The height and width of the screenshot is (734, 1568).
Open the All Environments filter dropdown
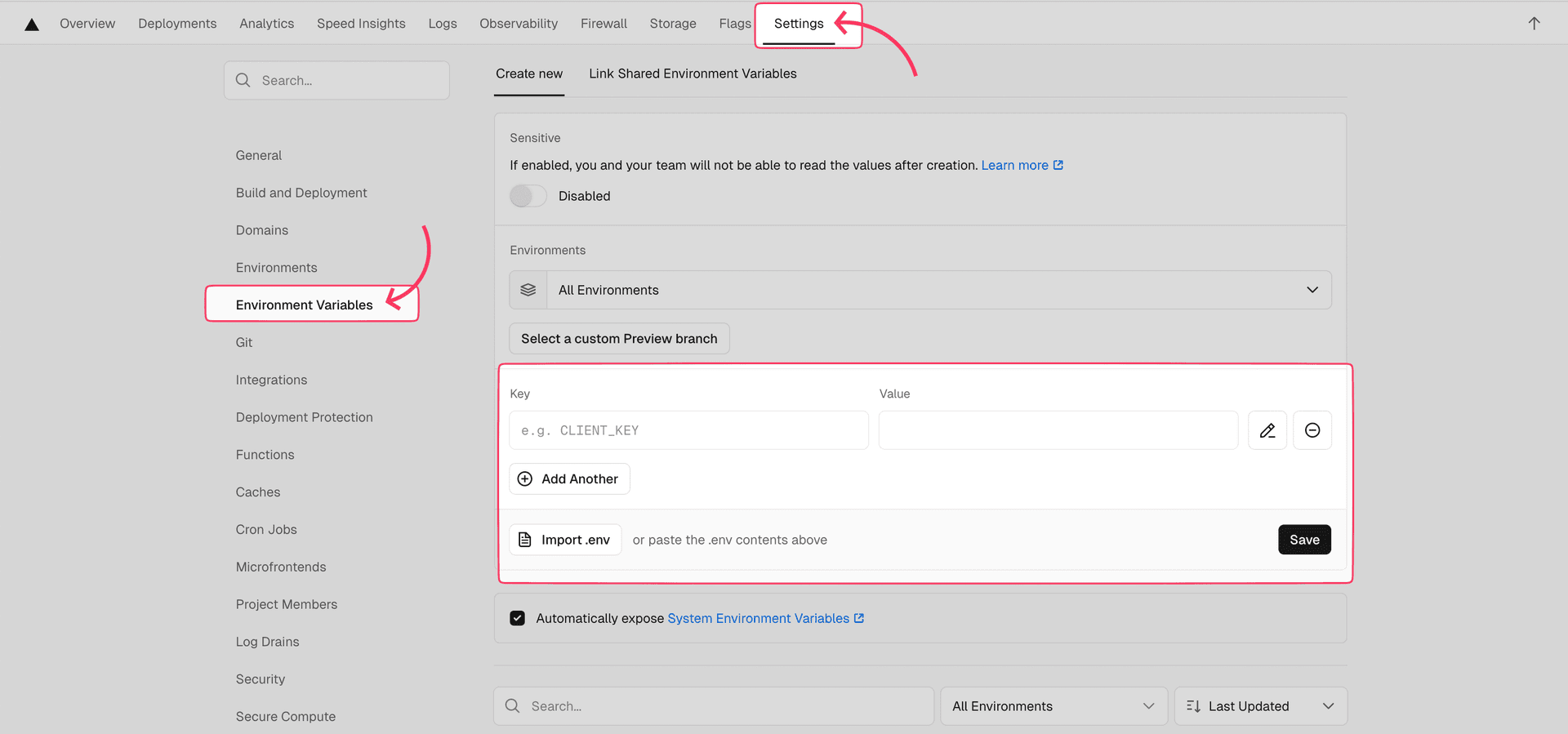tap(1053, 706)
